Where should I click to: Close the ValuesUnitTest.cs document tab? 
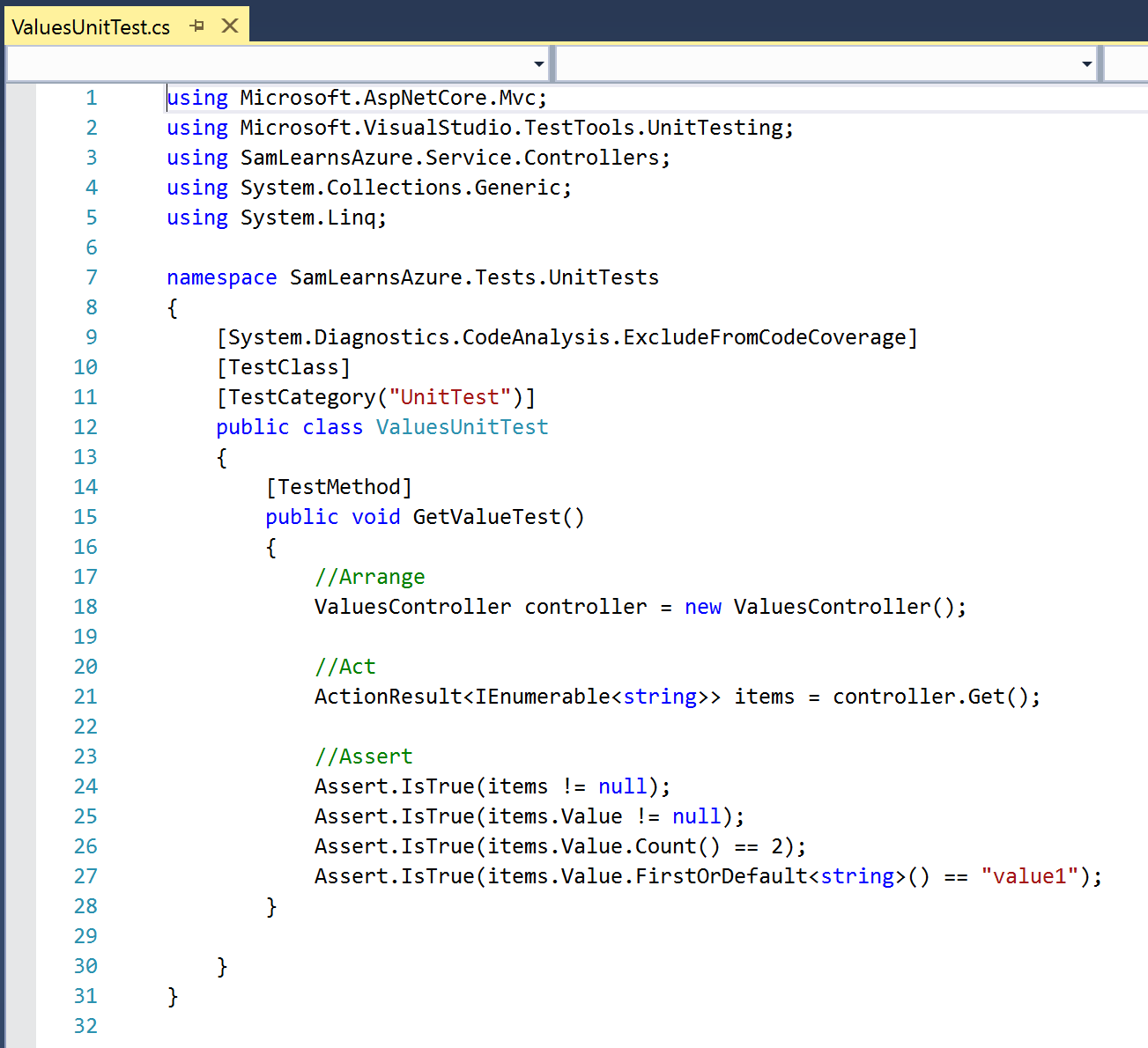point(230,26)
